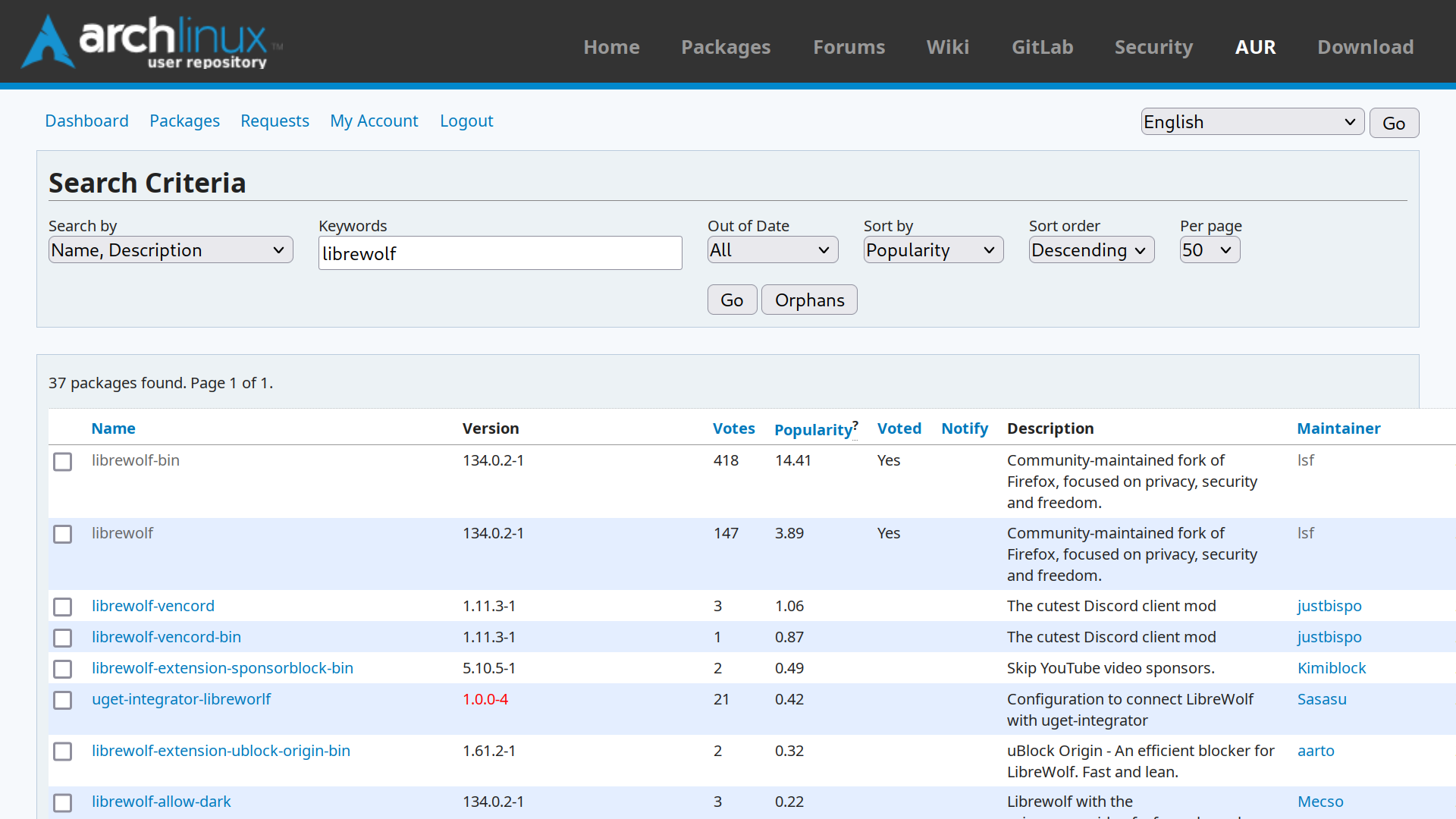The height and width of the screenshot is (819, 1456).
Task: Open the librewolf-extension-ublock-origin-bin package
Action: (221, 751)
